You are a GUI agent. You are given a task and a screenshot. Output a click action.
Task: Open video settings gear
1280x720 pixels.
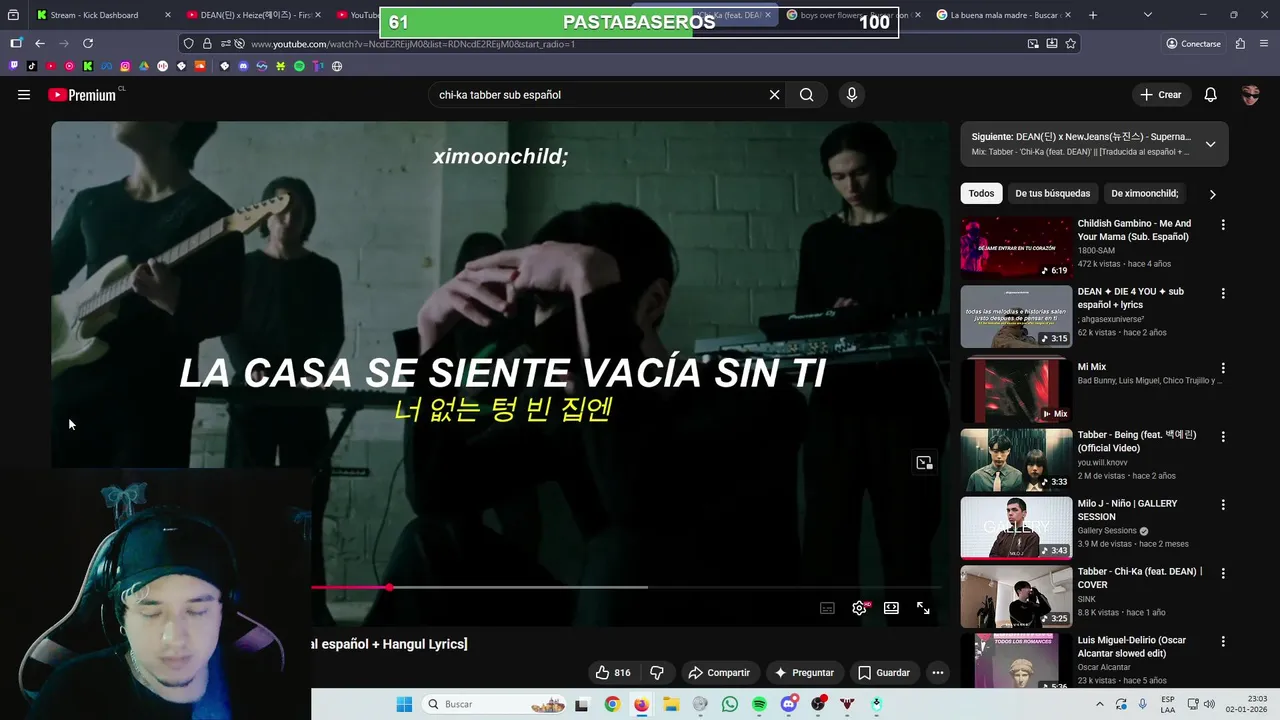859,608
